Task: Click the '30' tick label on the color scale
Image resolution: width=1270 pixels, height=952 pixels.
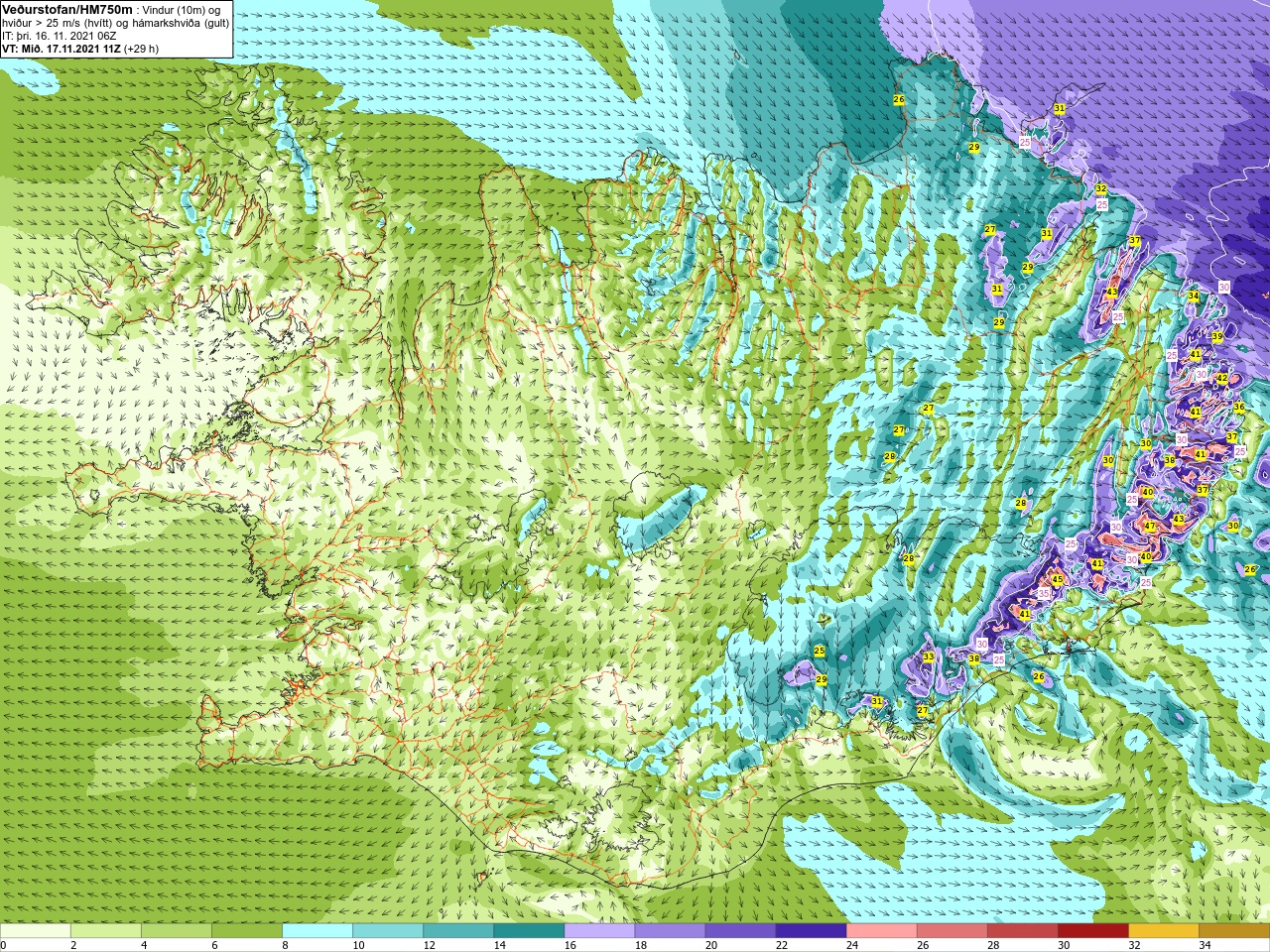Action: point(1063,945)
